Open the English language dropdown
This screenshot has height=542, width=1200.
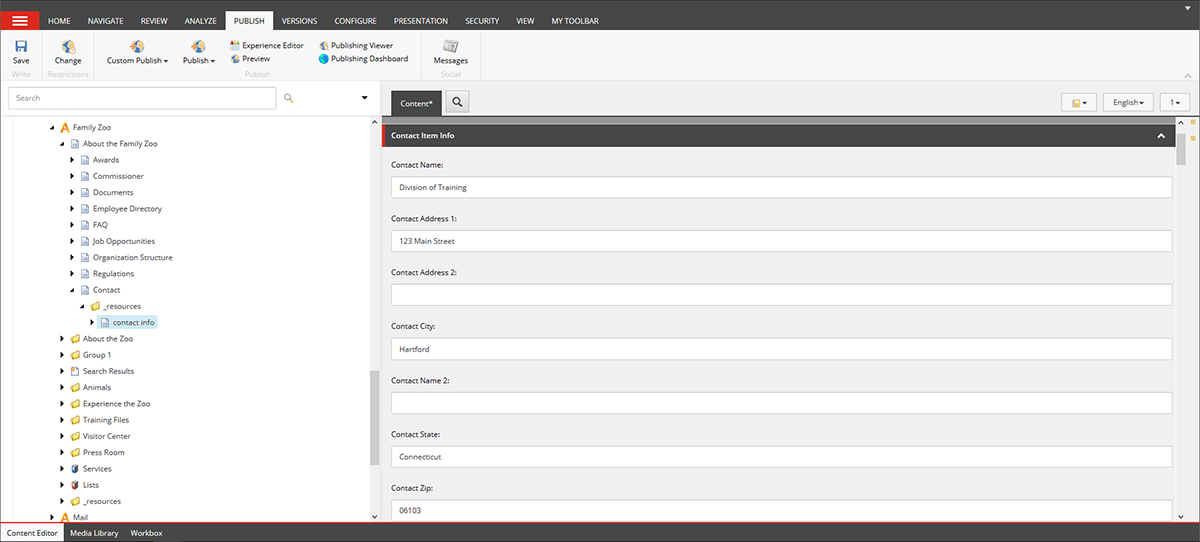(1129, 103)
